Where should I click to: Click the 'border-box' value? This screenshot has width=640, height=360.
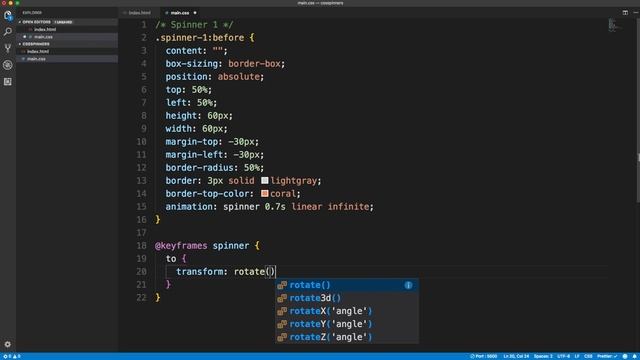tap(254, 64)
